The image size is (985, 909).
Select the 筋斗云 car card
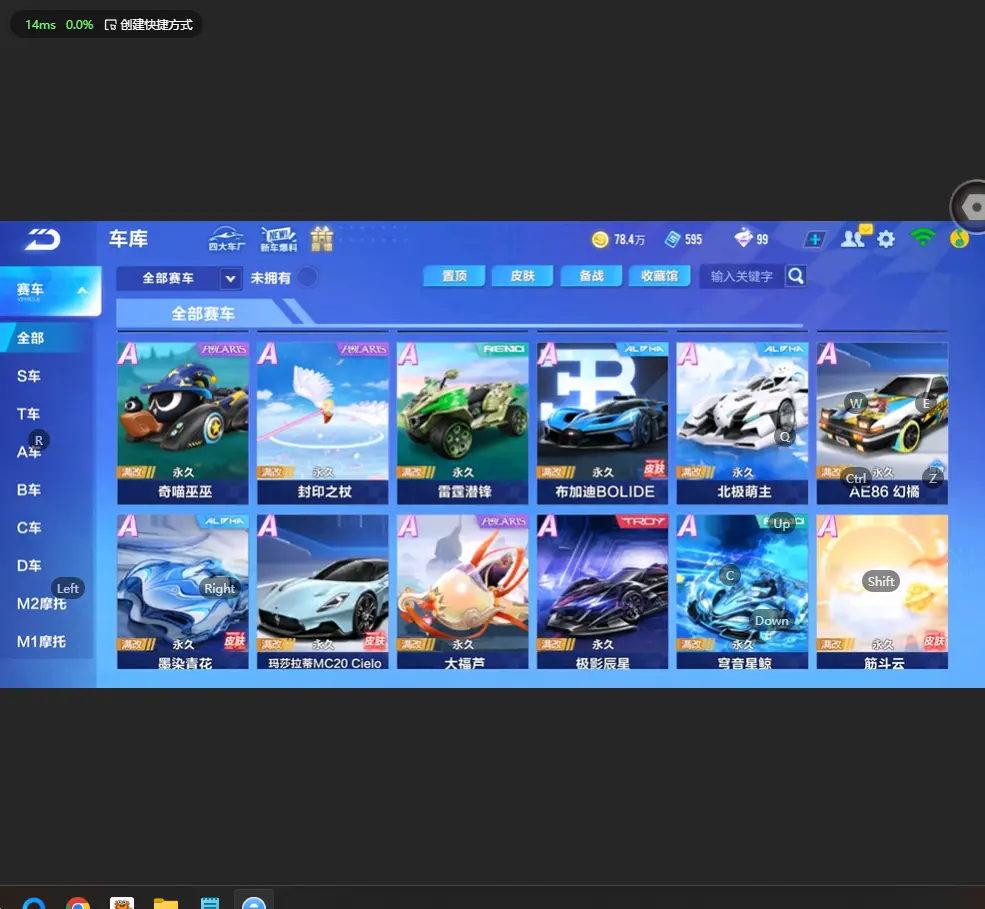point(883,592)
